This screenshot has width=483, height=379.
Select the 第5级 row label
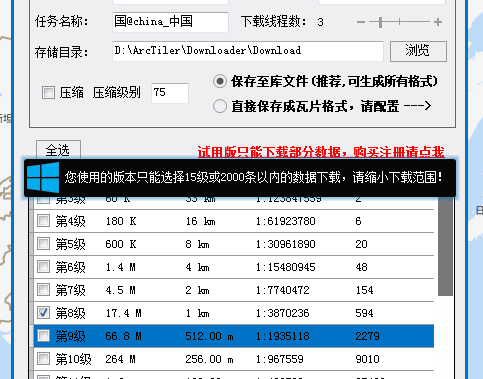(x=70, y=244)
